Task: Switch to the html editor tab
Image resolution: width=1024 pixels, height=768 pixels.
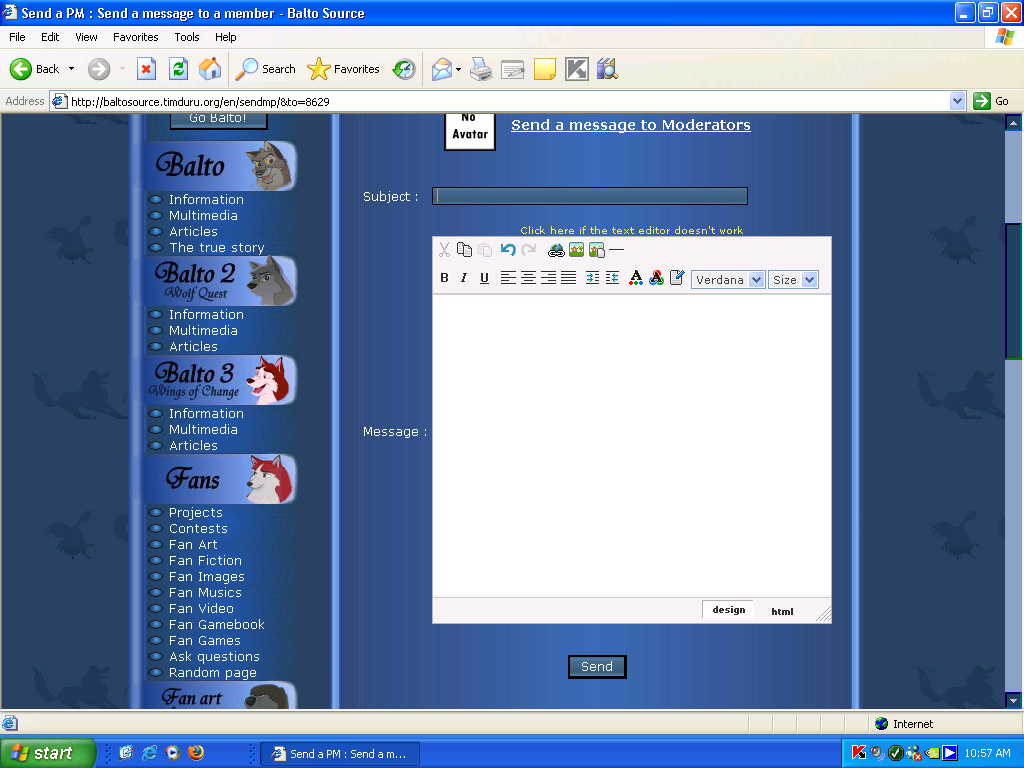Action: point(782,611)
